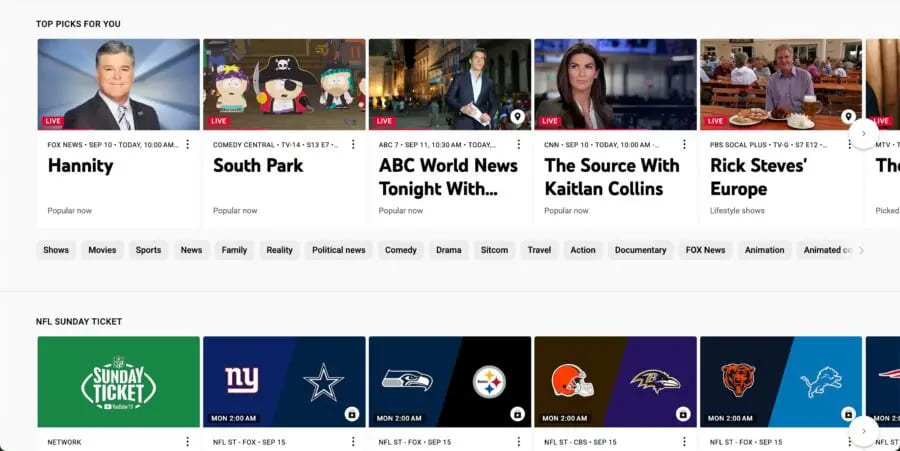
Task: Open three-dot menu on CNN card
Action: coord(684,145)
